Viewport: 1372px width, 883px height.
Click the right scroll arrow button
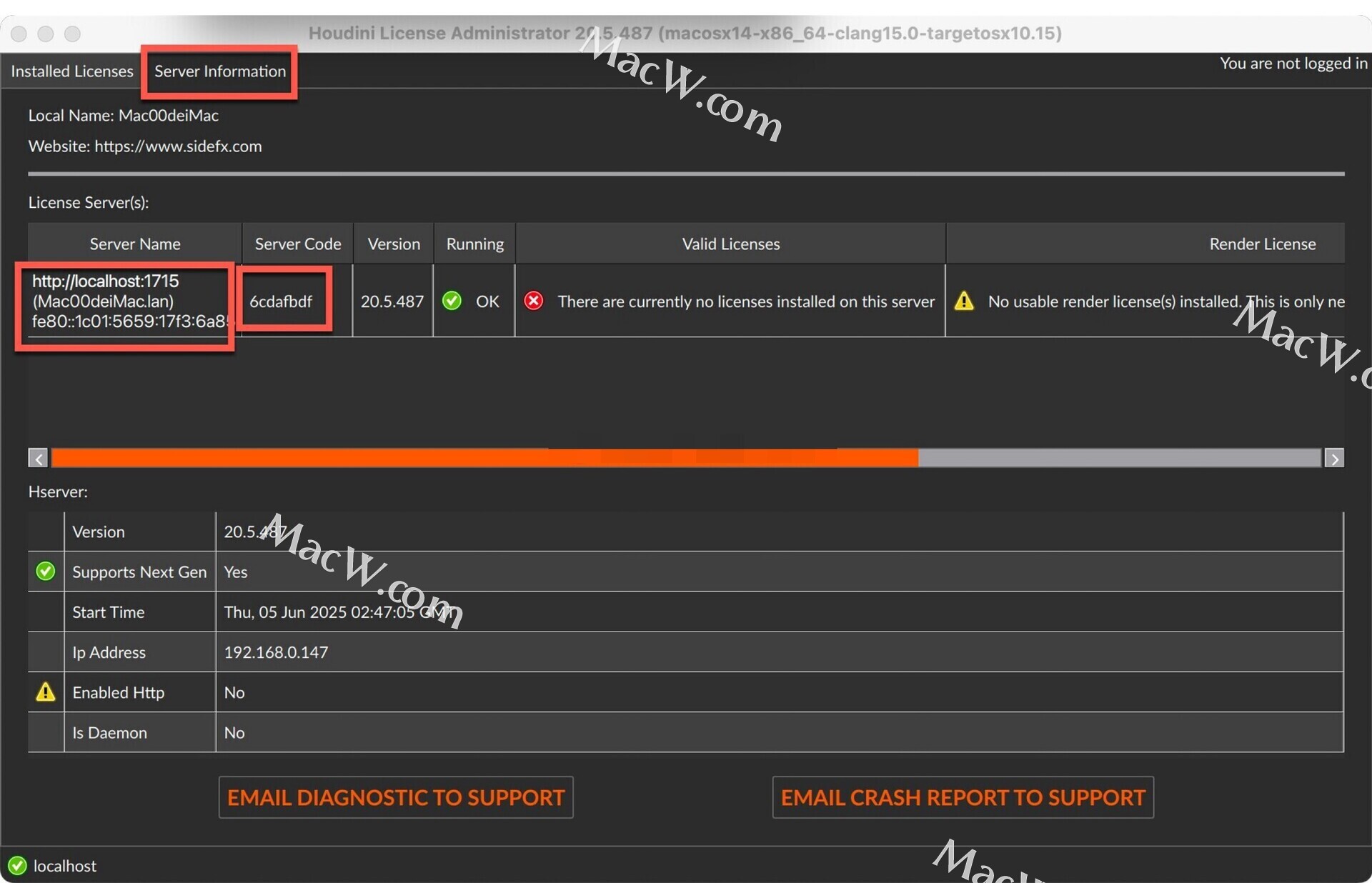click(1333, 458)
